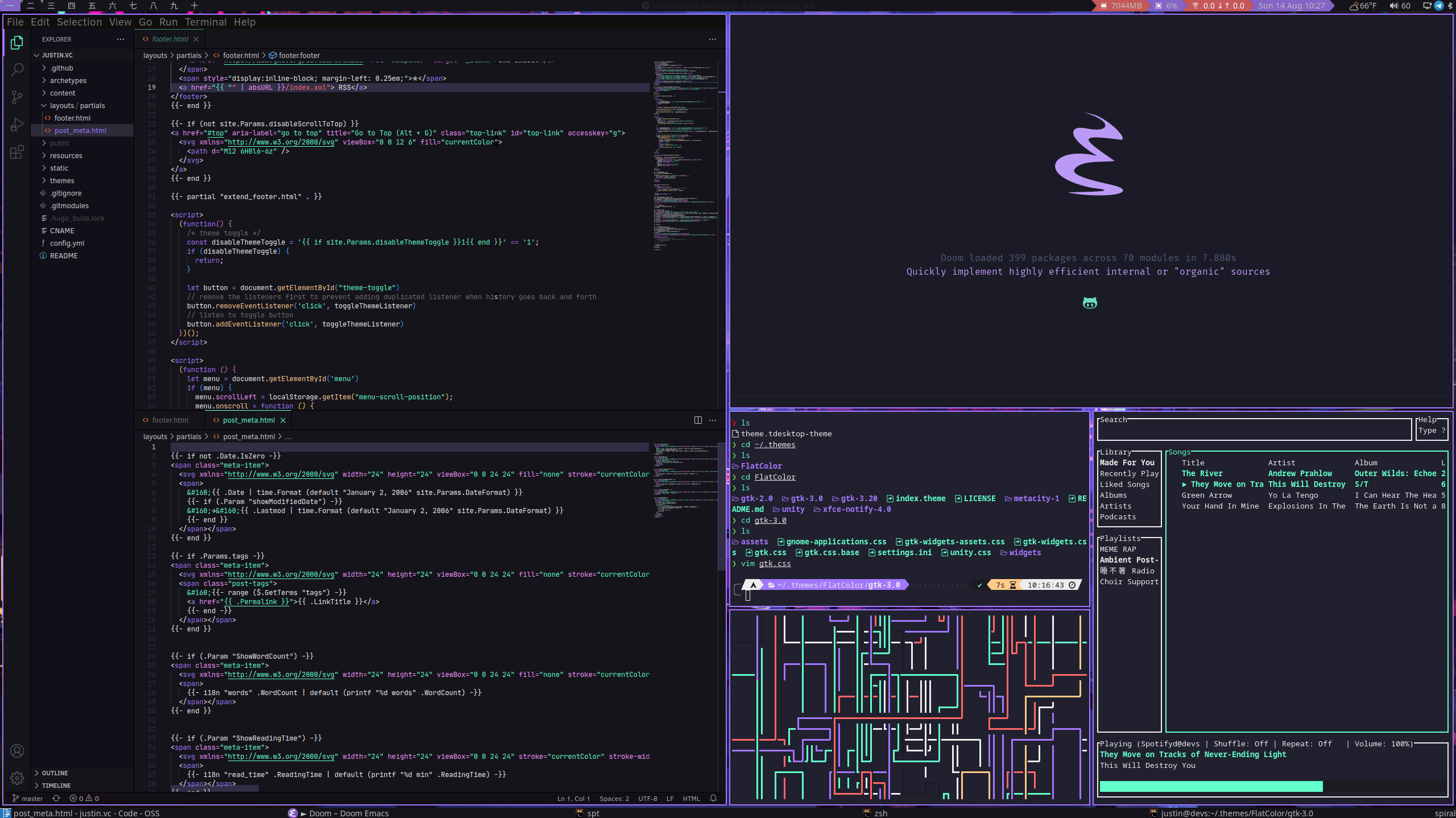Viewport: 1456px width, 818px height.
Task: Open .gitmodules file in the Explorer
Action: click(x=69, y=206)
